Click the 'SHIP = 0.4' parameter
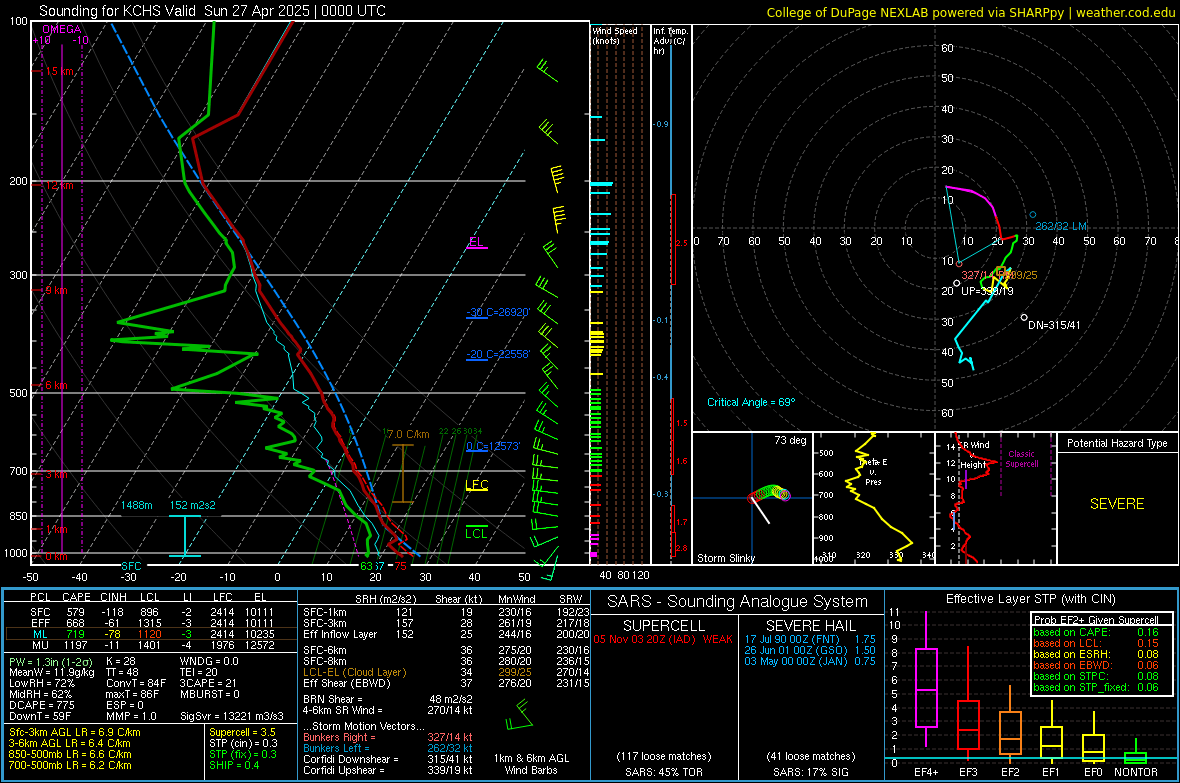Viewport: 1180px width, 783px height. coord(234,765)
